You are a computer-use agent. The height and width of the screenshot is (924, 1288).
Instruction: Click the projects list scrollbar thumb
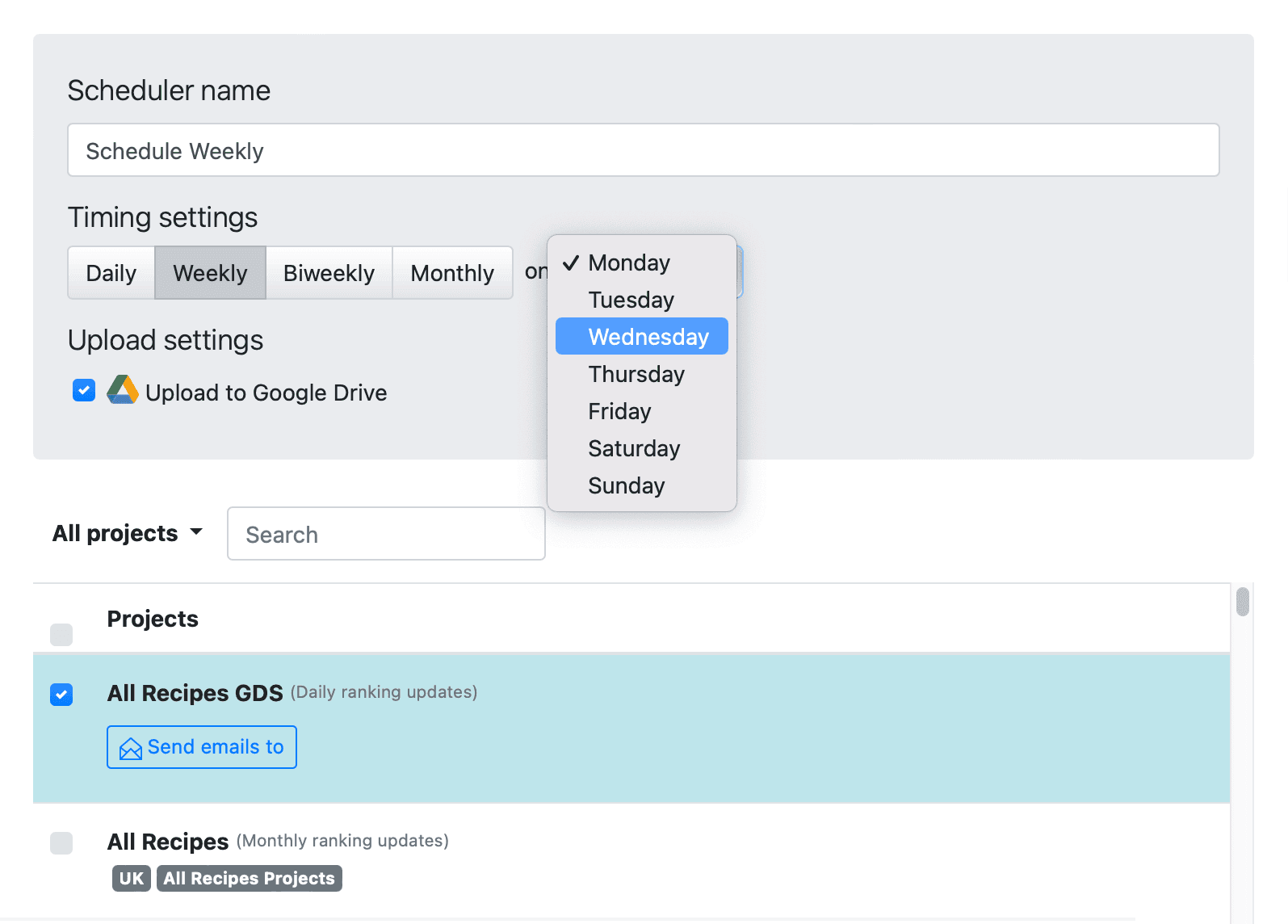(1243, 602)
